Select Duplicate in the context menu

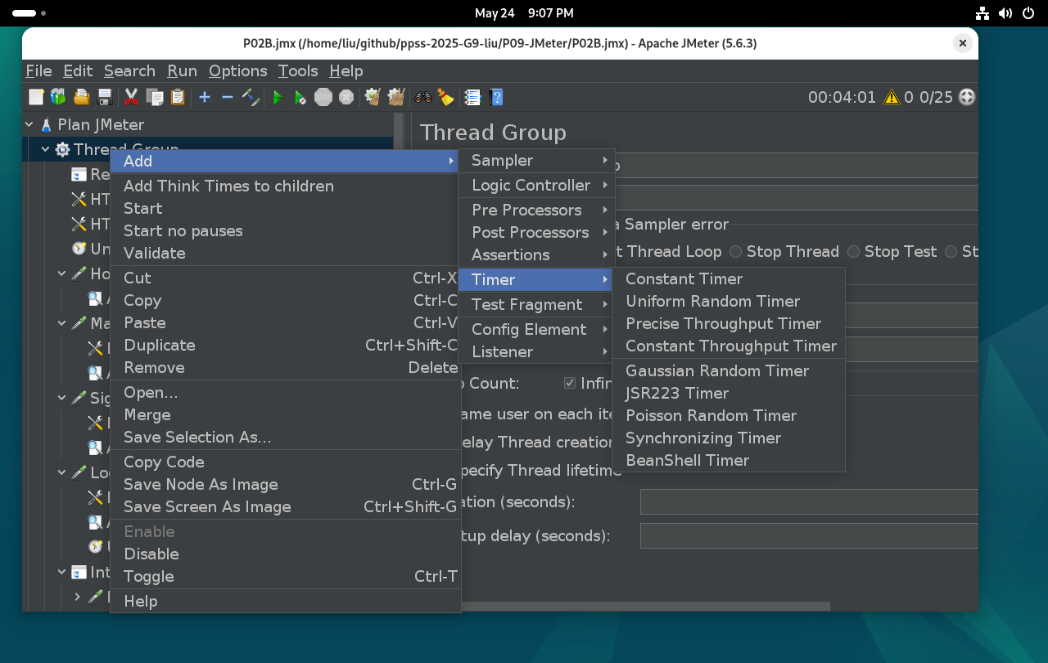[285, 346]
